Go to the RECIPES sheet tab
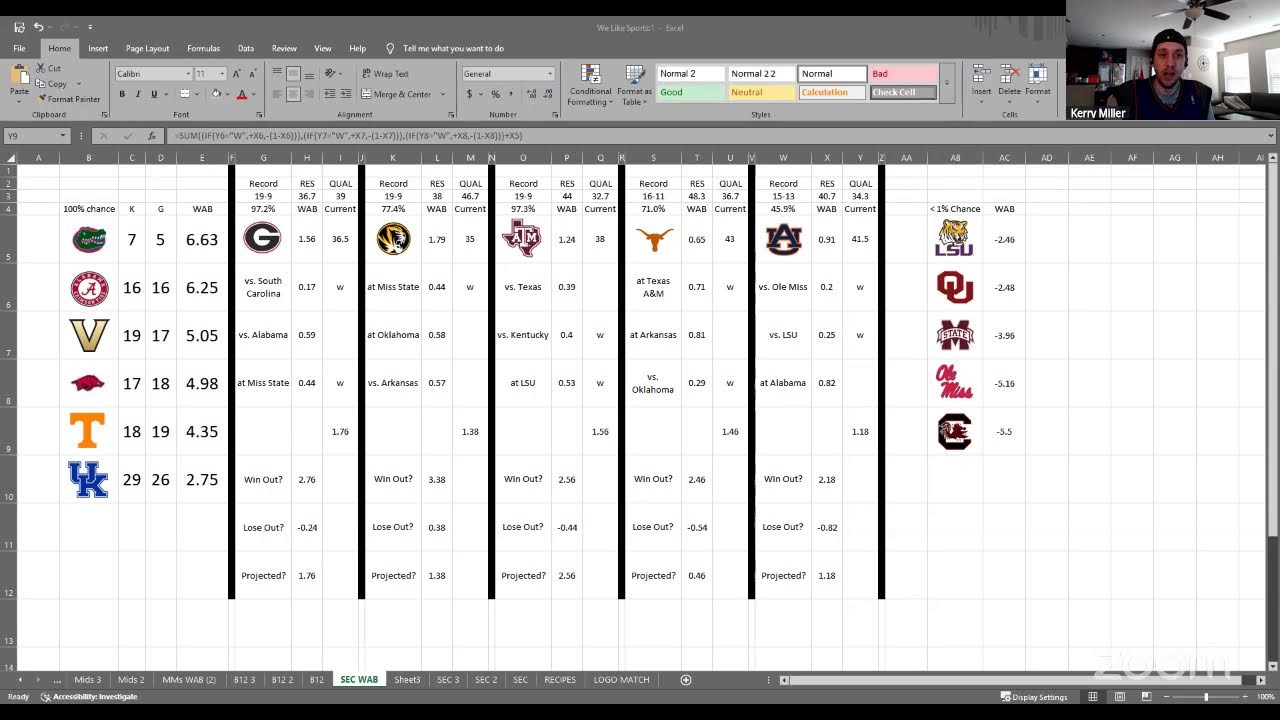 (560, 680)
